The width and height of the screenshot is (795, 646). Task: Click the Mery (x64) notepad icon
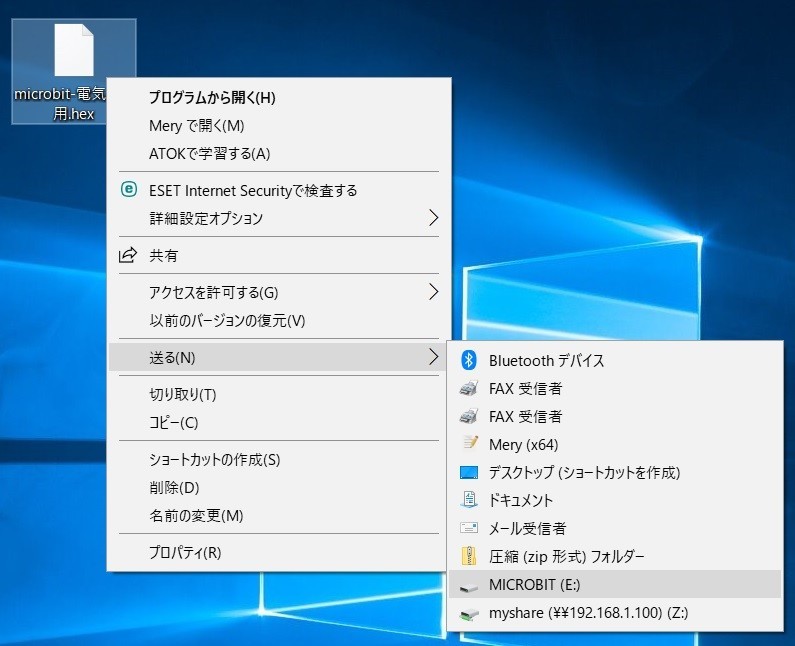[470, 443]
